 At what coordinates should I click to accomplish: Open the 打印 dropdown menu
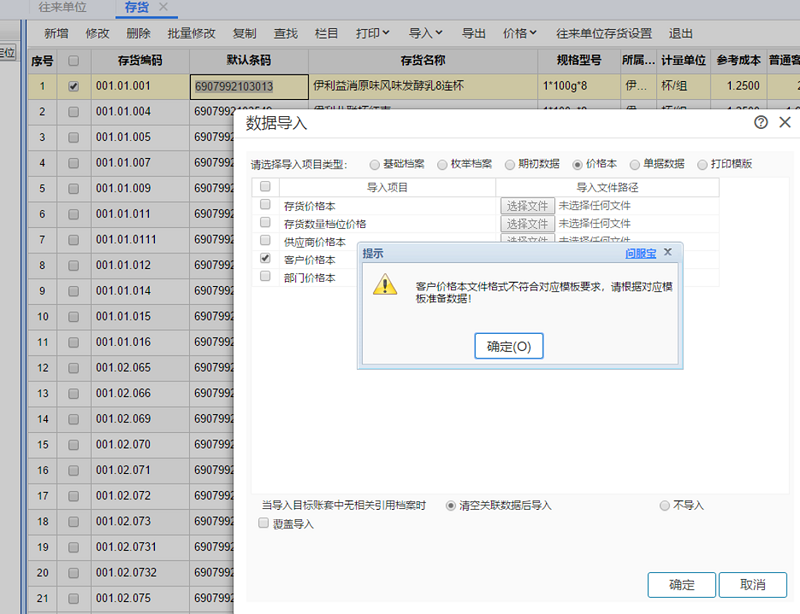(x=372, y=34)
